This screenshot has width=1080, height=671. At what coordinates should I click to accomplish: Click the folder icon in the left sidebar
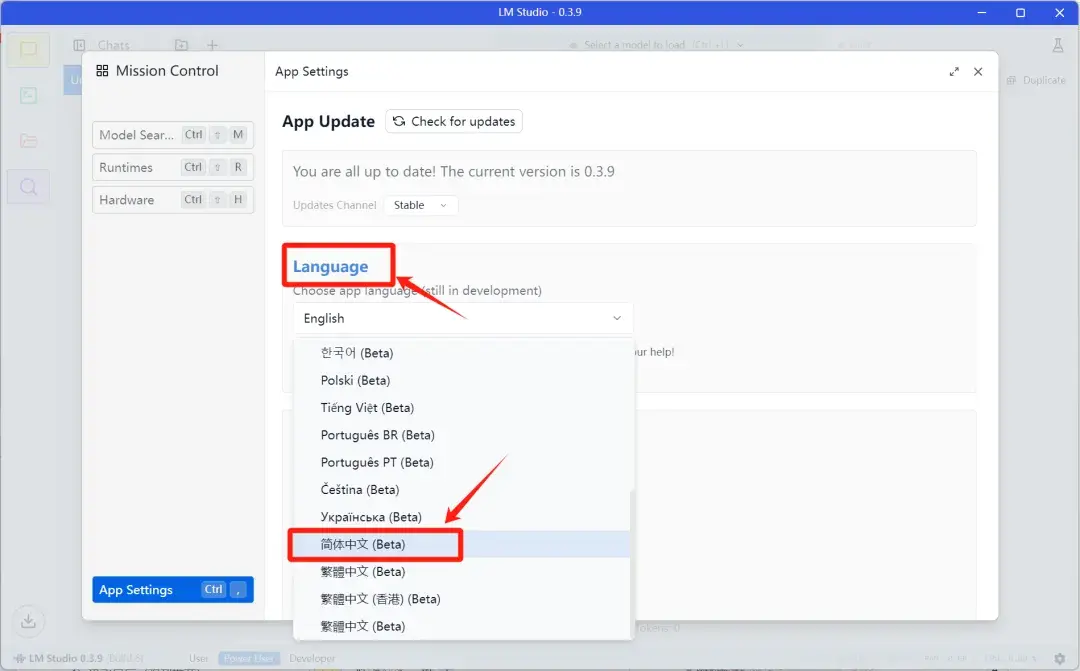point(28,141)
